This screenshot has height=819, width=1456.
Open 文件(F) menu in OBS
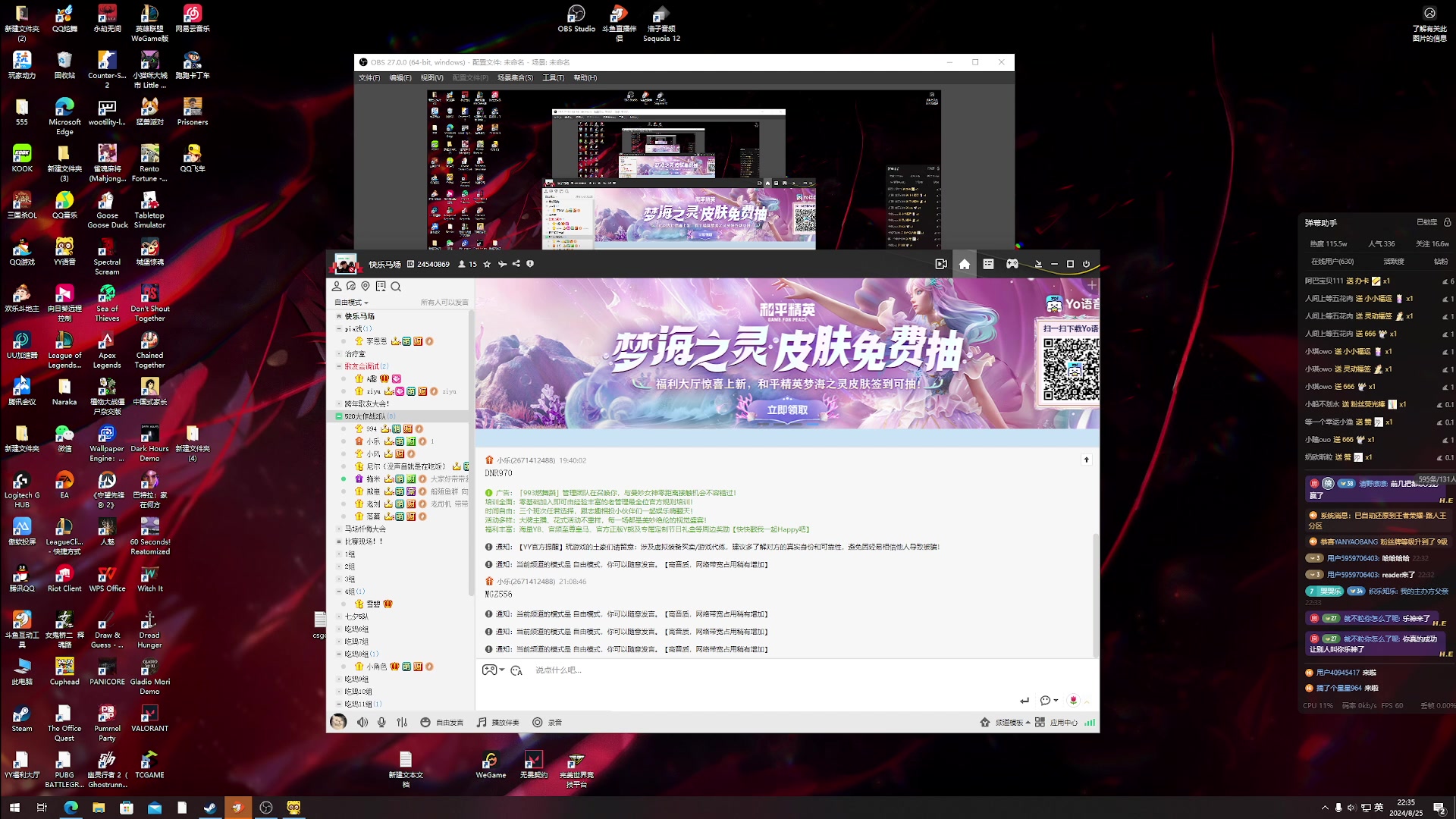pos(369,77)
